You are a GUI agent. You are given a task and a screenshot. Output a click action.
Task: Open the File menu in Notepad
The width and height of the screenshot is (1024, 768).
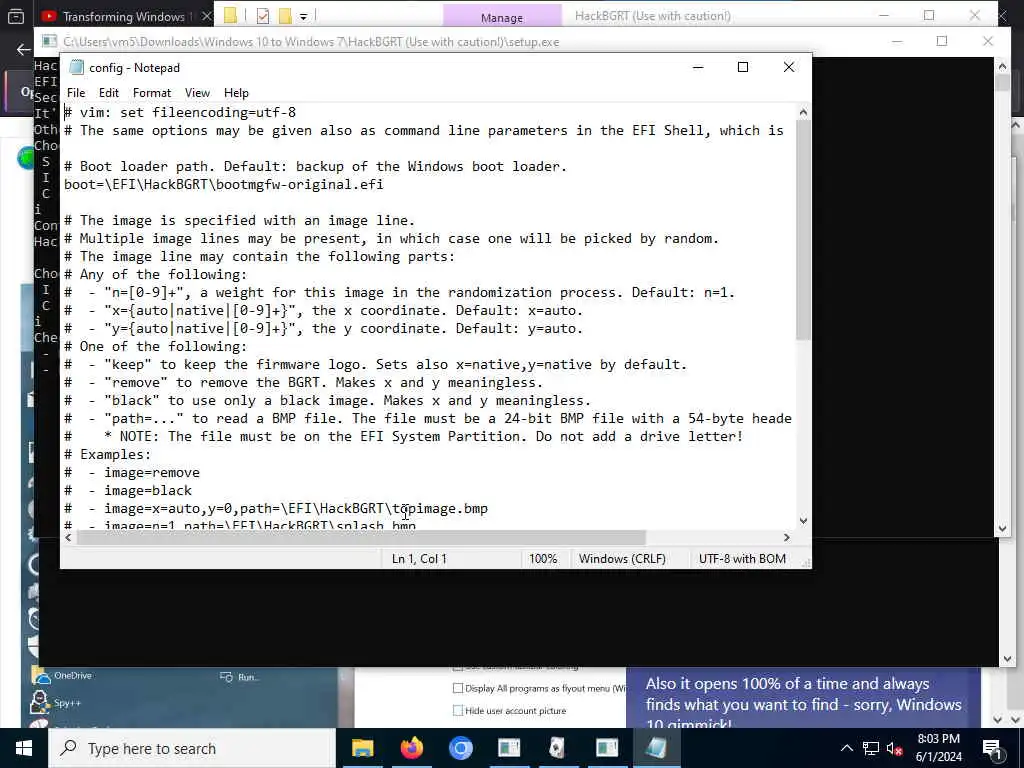[x=76, y=93]
